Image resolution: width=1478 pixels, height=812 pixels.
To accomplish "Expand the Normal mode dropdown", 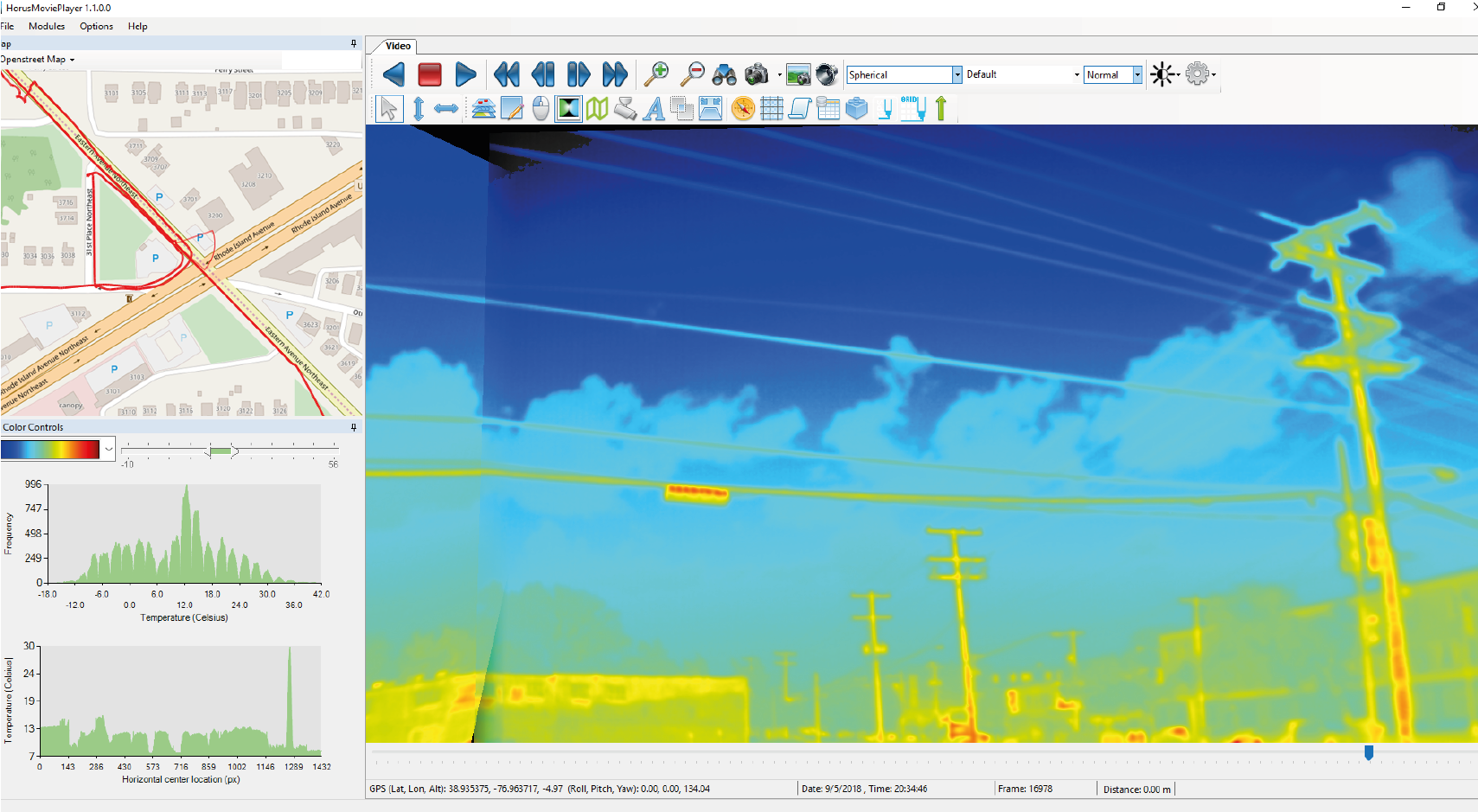I will (1137, 74).
